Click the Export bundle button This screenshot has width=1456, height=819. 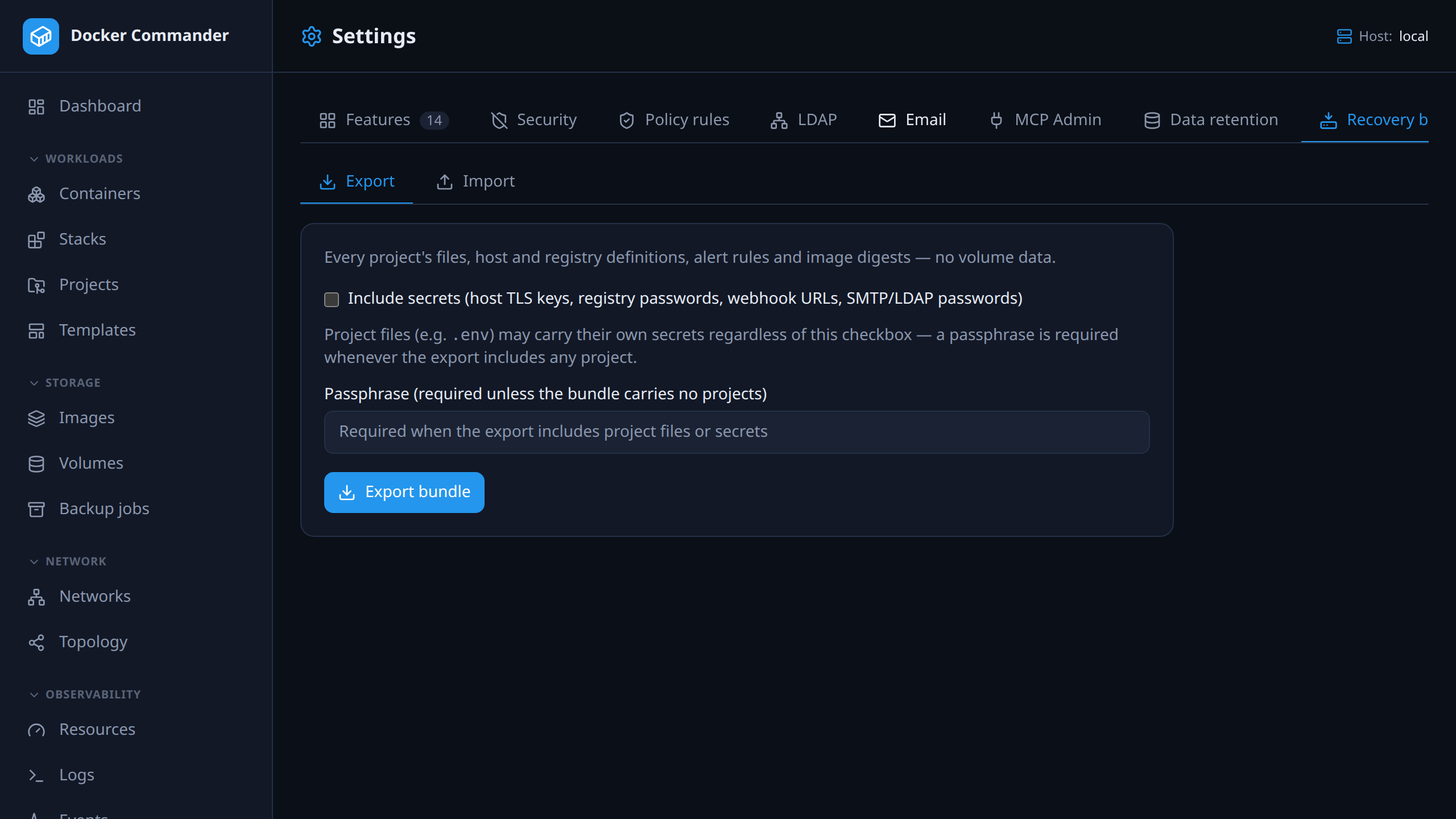click(x=404, y=492)
